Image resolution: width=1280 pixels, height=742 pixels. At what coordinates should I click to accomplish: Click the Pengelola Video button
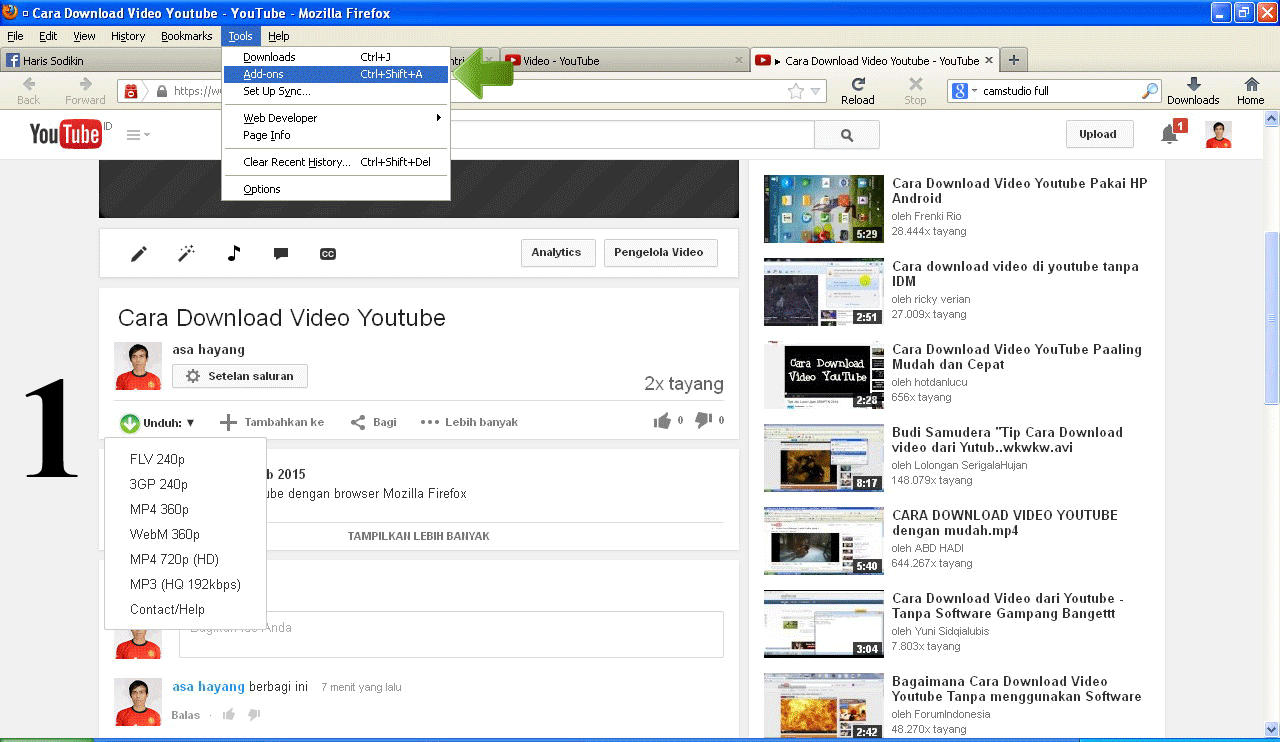[660, 253]
